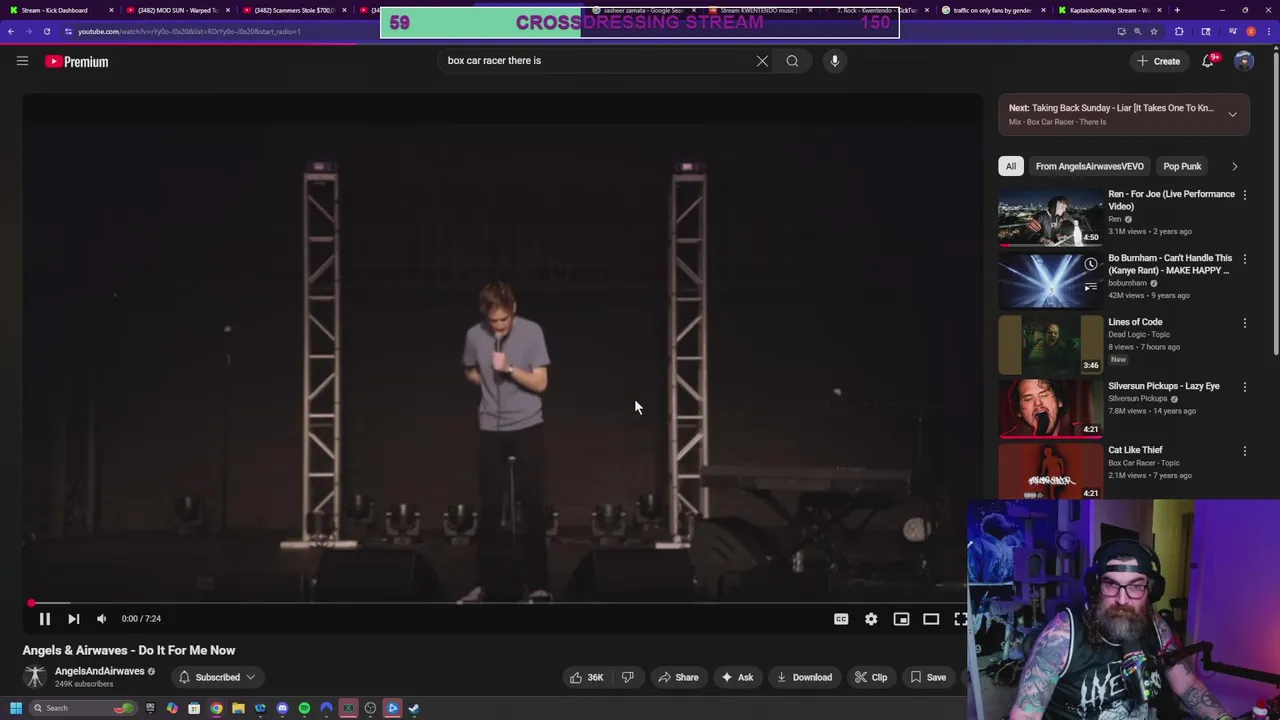
Task: Open YouTube notifications bell
Action: [x=1208, y=61]
